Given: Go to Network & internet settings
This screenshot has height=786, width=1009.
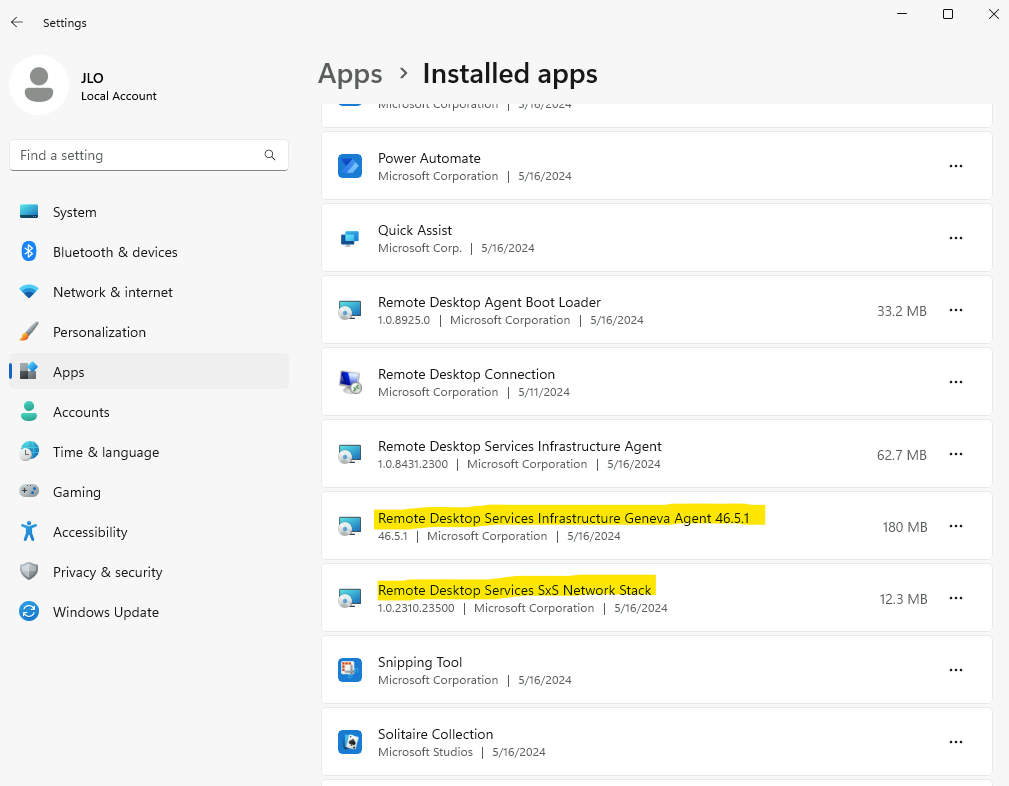Looking at the screenshot, I should (x=149, y=292).
